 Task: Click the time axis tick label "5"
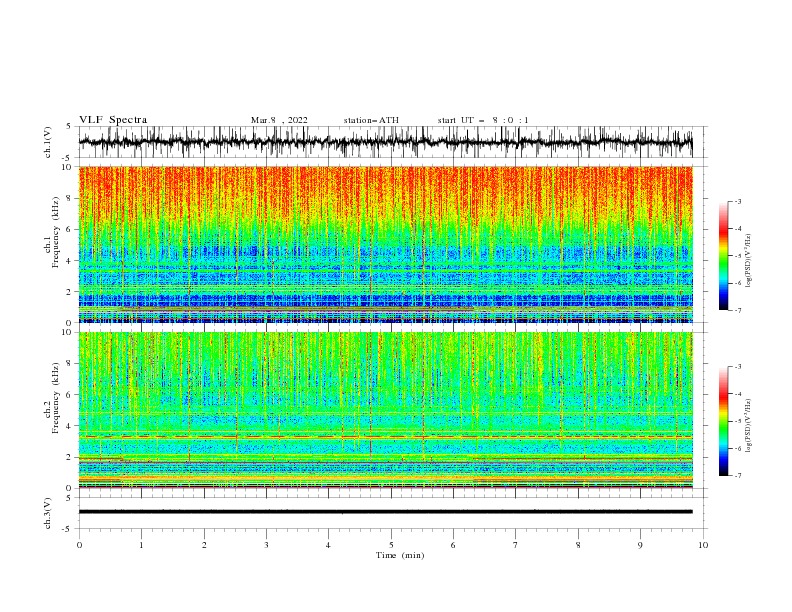391,545
